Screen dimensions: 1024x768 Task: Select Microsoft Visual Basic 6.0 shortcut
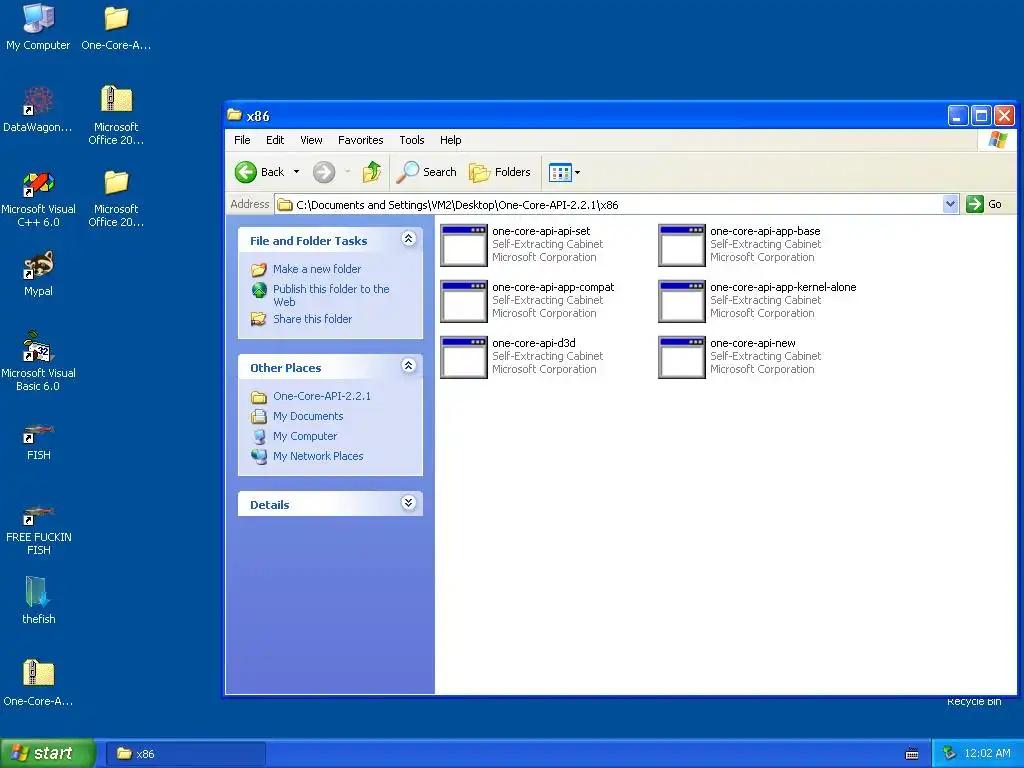point(38,362)
